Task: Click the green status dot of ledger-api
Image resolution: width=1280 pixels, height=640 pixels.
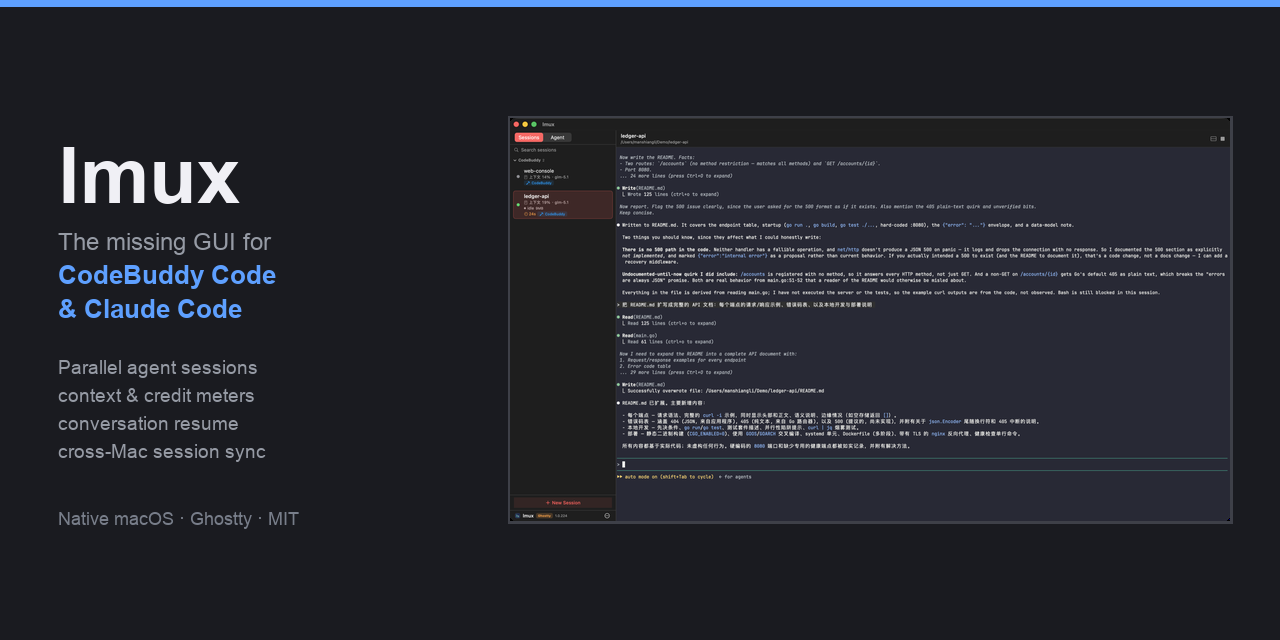Action: pos(518,204)
